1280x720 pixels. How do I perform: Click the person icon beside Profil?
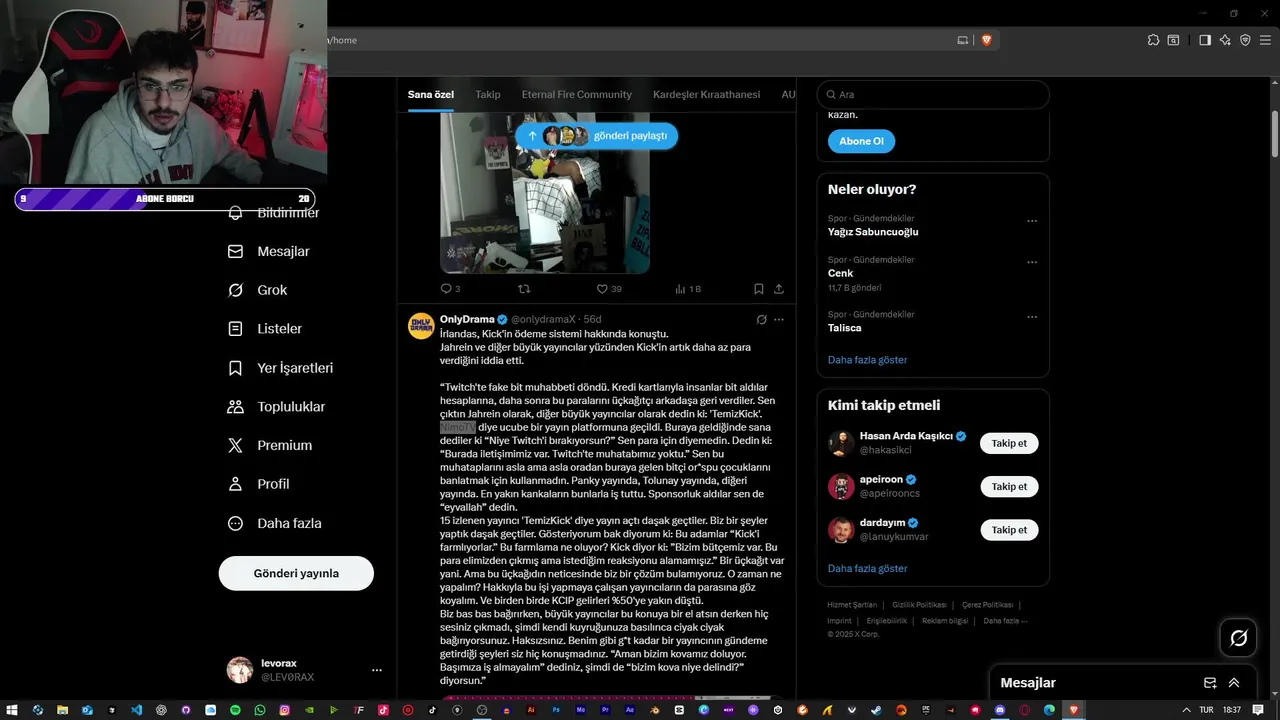(x=235, y=484)
